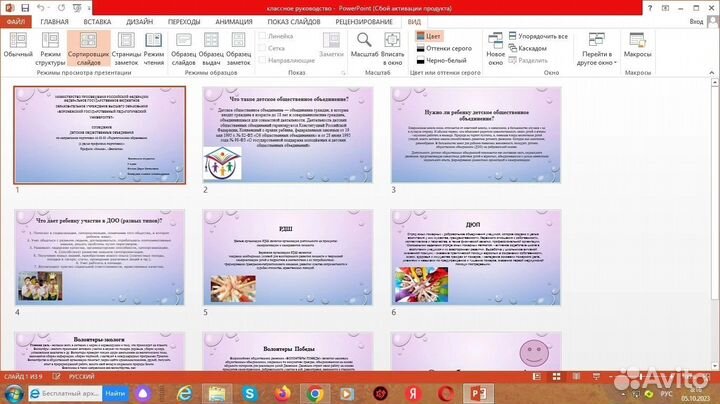Click Cascade (Каскадом) windows

(x=528, y=48)
